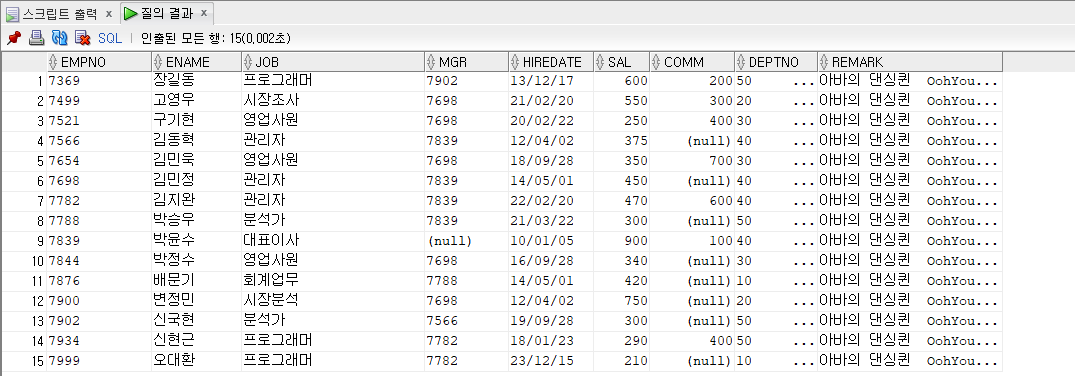Sort by the DEPTNO column header
1075x376 pixels.
[775, 62]
